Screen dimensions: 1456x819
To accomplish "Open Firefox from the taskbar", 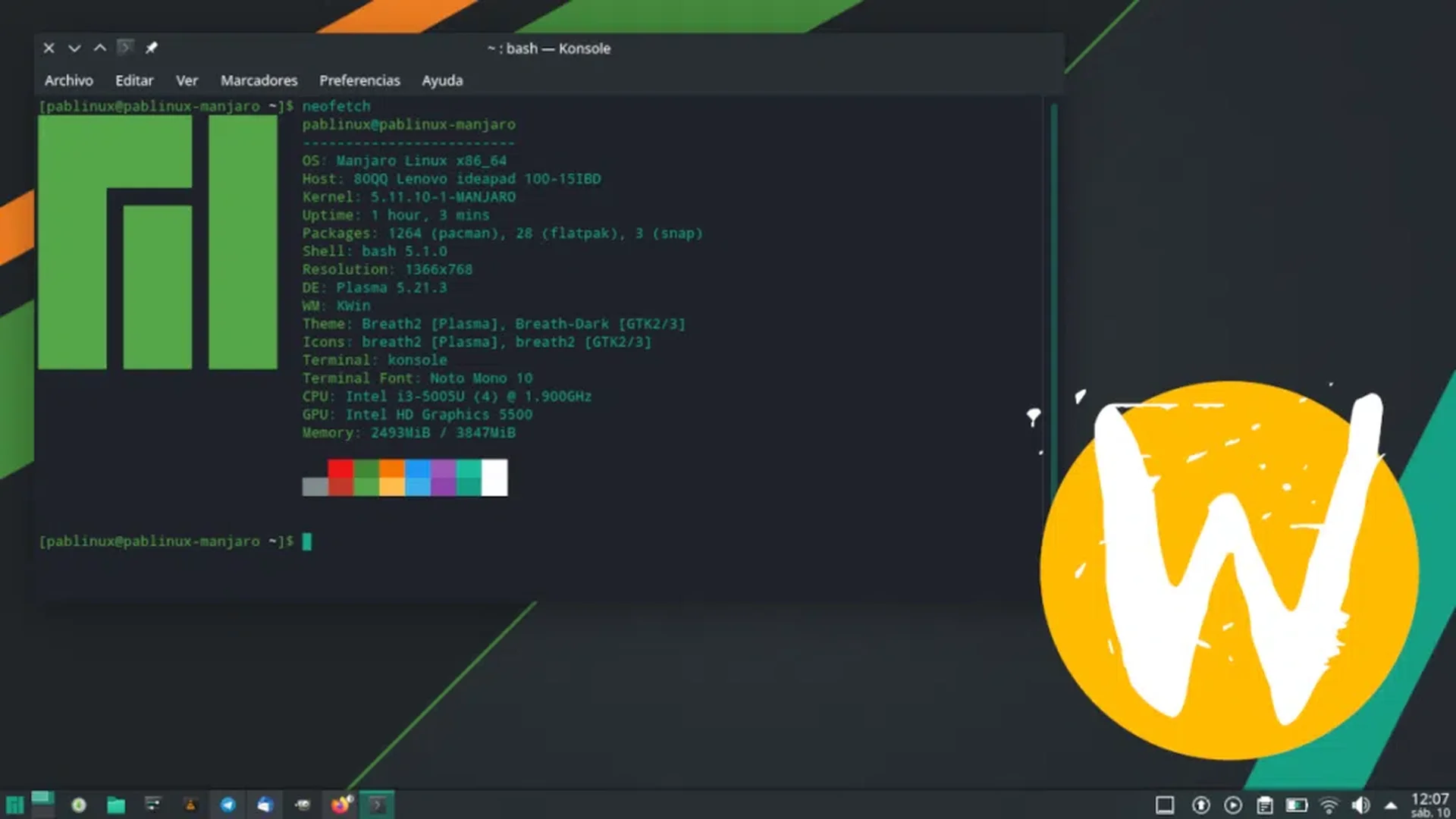I will (x=340, y=805).
